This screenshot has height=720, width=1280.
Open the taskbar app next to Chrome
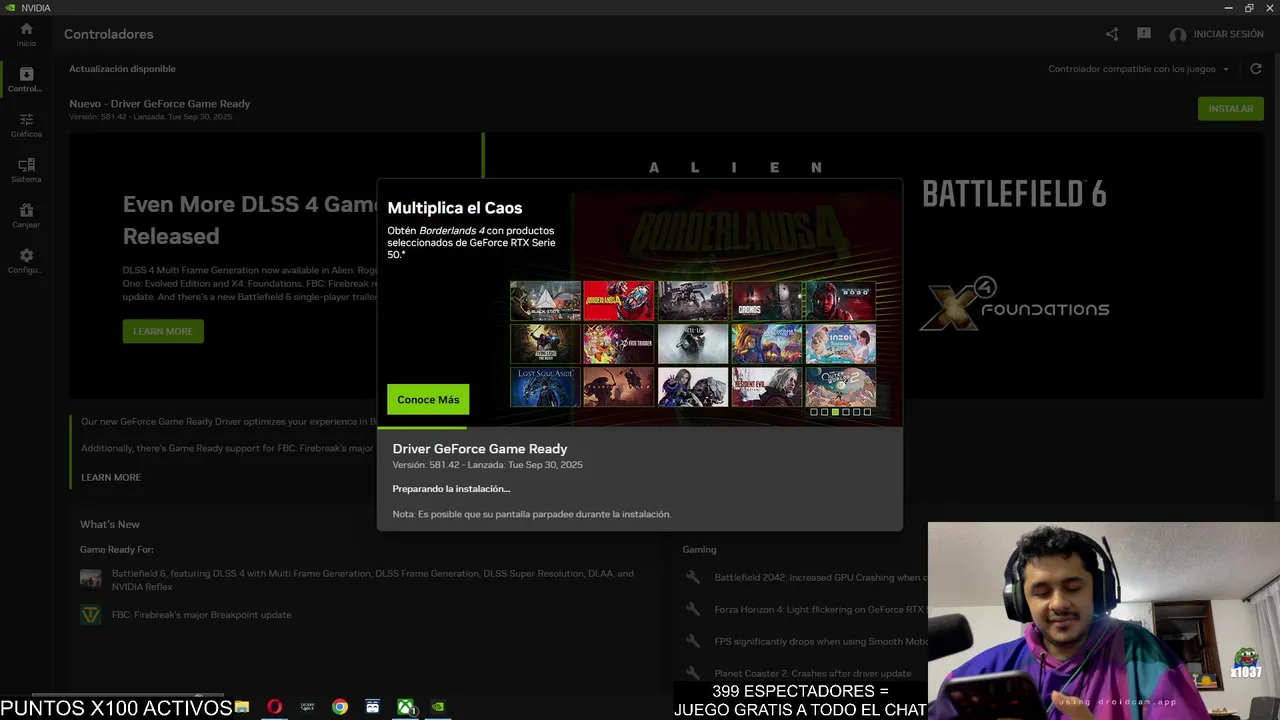point(373,707)
